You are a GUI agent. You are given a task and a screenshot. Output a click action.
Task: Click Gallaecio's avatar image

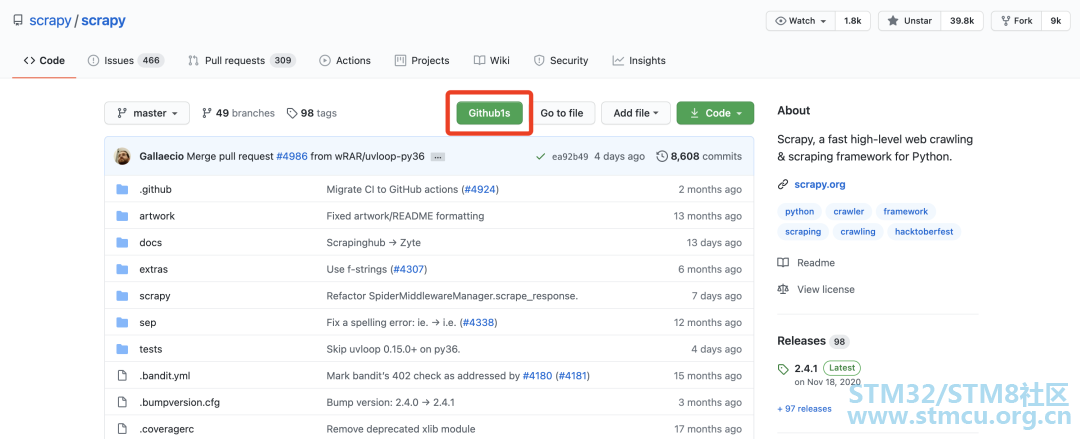tap(122, 156)
